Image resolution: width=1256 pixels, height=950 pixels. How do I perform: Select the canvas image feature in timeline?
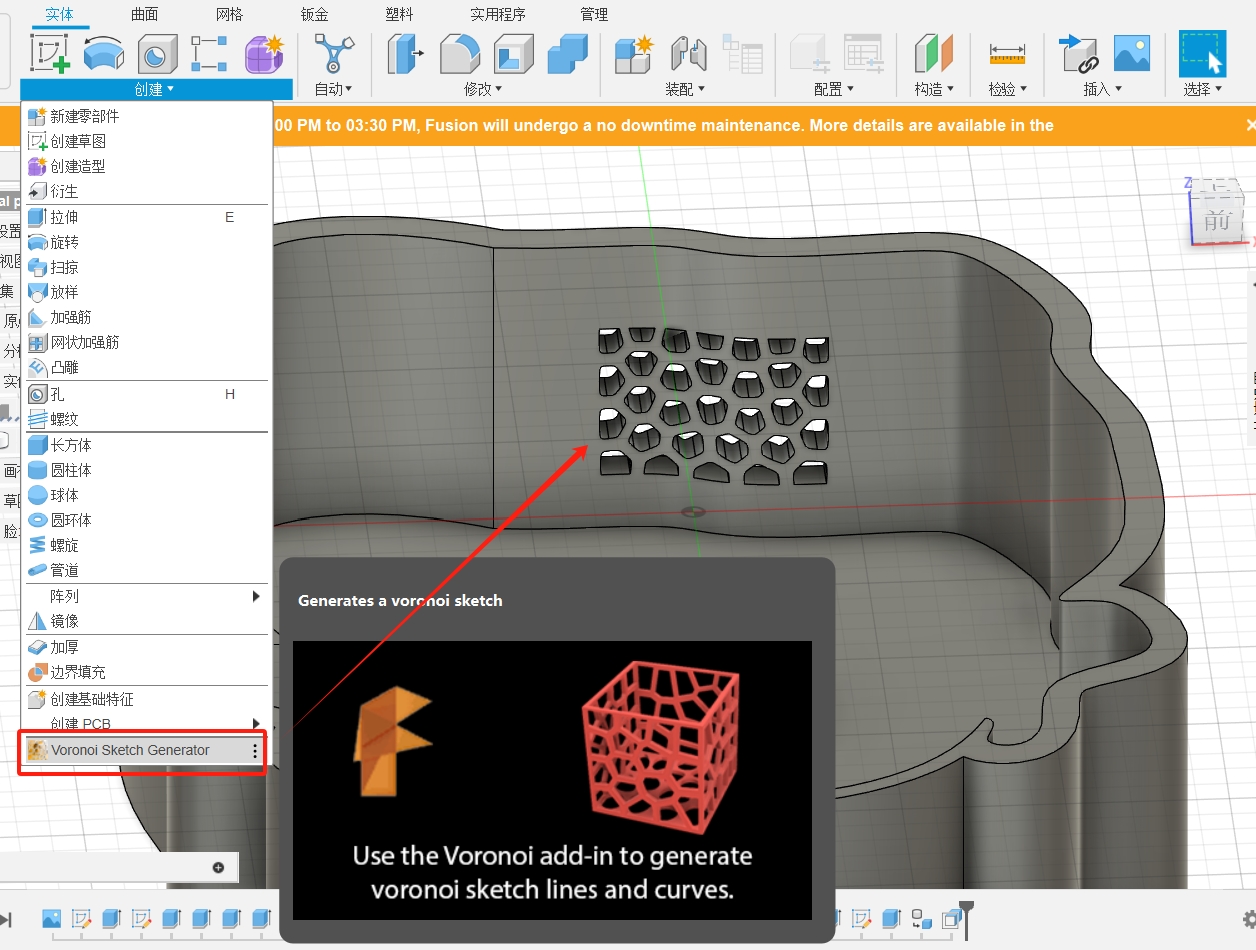point(52,918)
